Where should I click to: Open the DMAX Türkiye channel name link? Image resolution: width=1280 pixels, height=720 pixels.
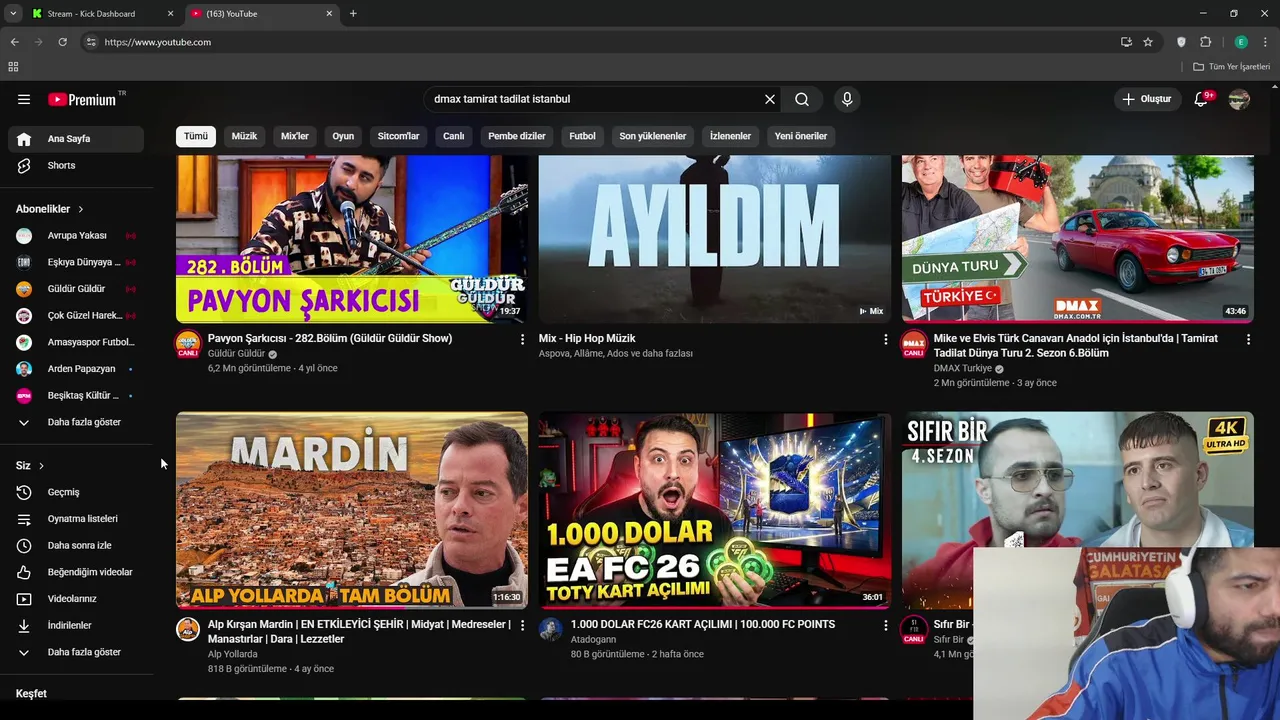point(962,368)
